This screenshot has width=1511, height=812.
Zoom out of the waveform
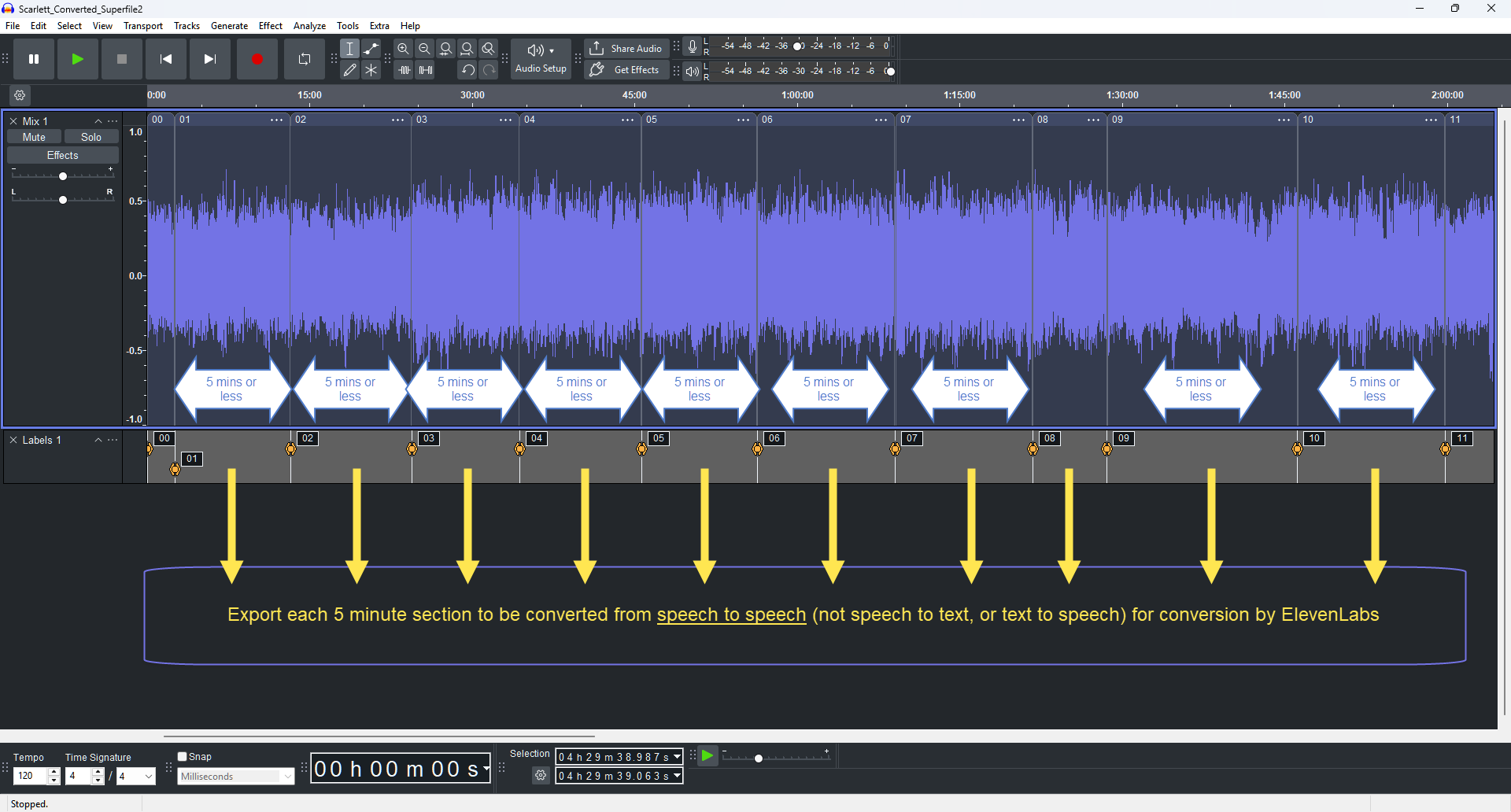[425, 49]
